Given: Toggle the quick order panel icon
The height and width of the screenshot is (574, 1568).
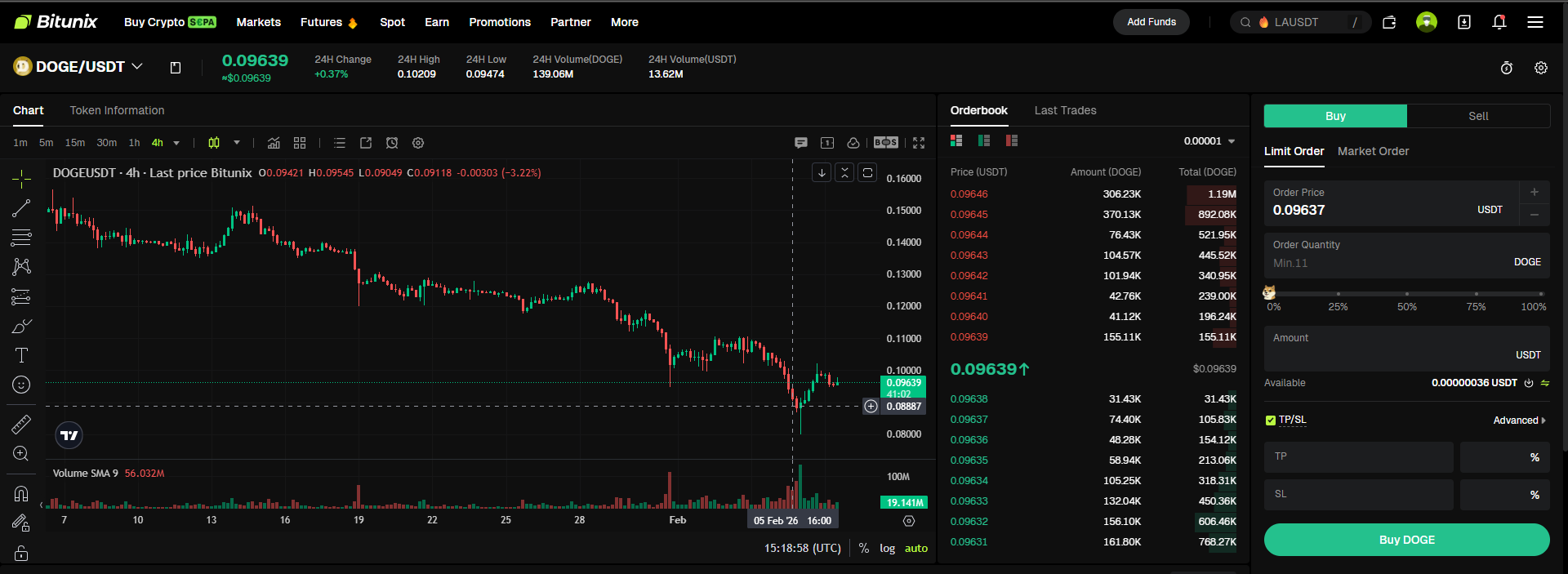Looking at the screenshot, I should [x=827, y=143].
